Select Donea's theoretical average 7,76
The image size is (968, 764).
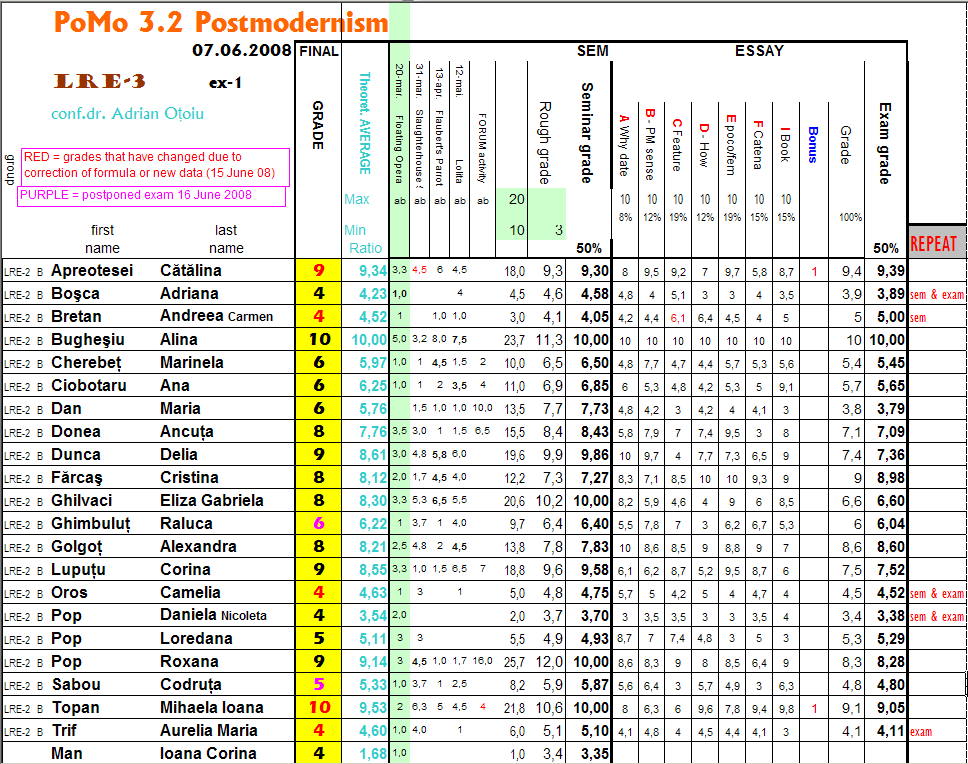click(373, 432)
